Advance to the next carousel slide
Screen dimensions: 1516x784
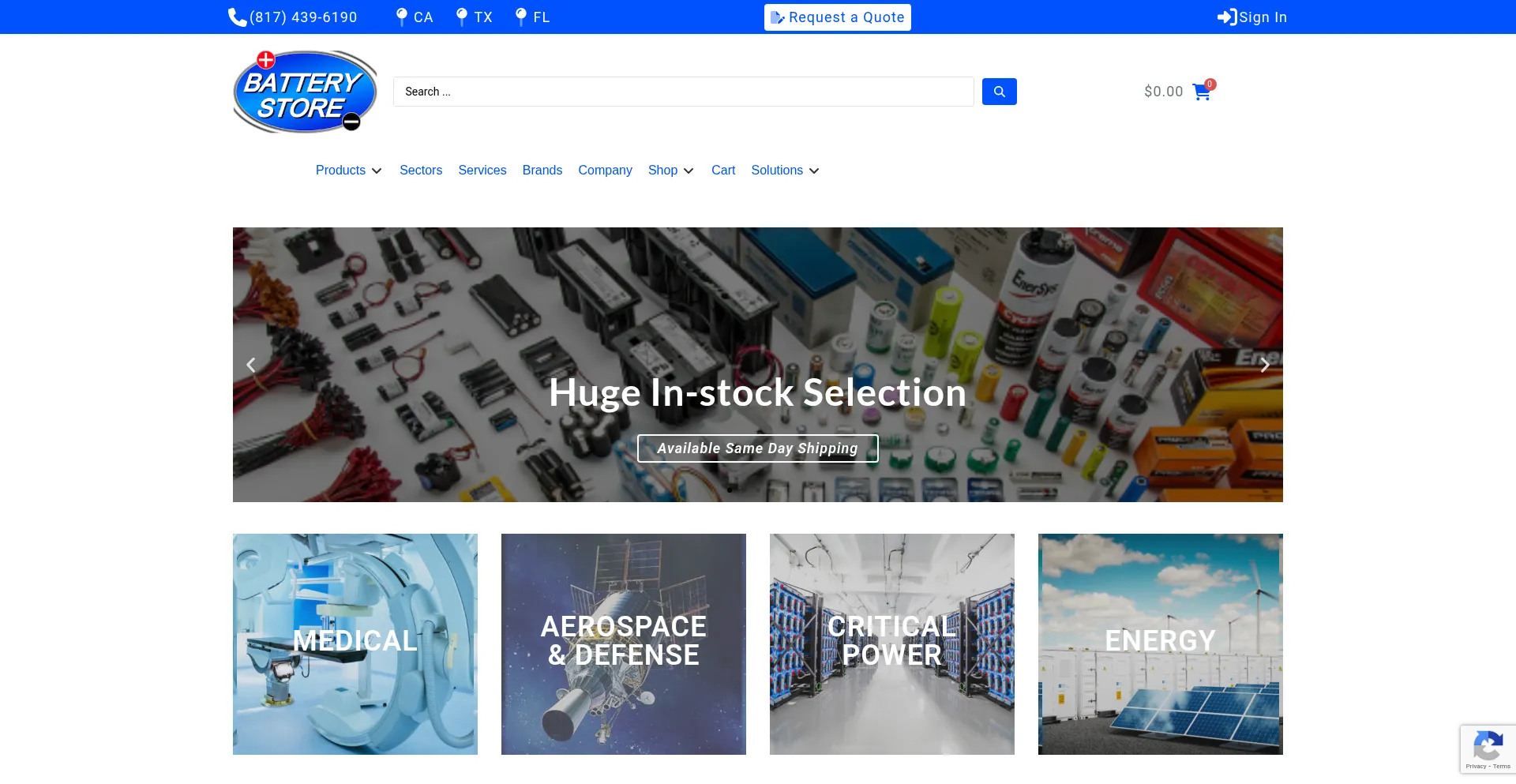click(1265, 365)
